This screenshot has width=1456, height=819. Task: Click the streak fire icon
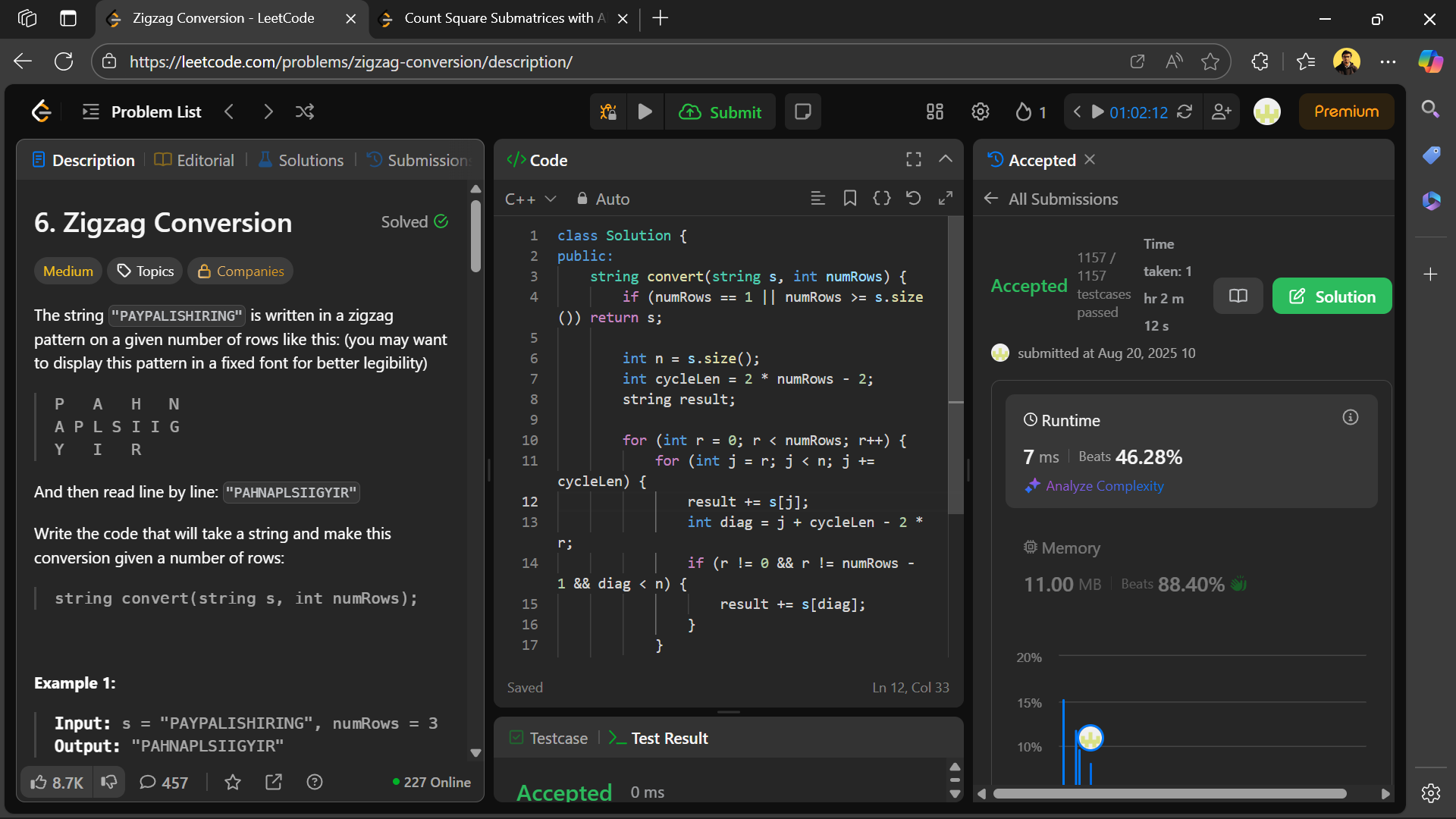pyautogui.click(x=1024, y=112)
